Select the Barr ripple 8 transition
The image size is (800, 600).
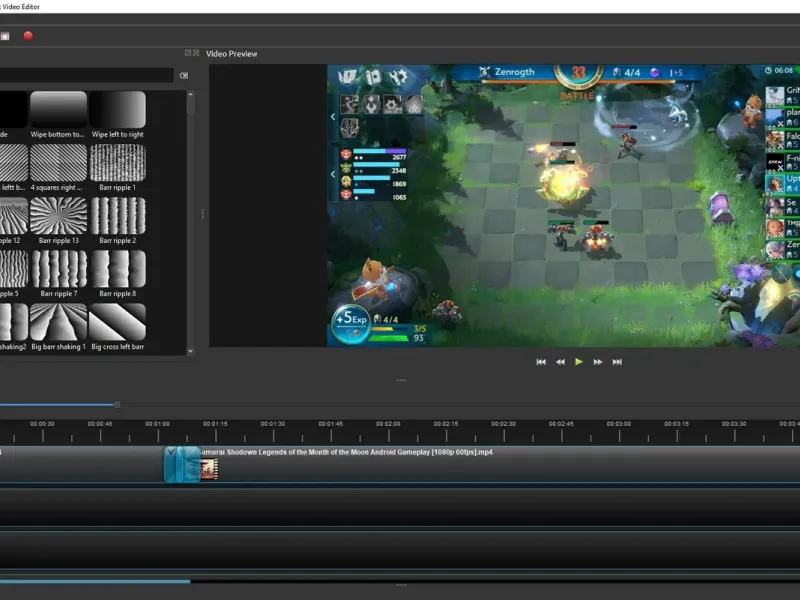click(x=118, y=274)
